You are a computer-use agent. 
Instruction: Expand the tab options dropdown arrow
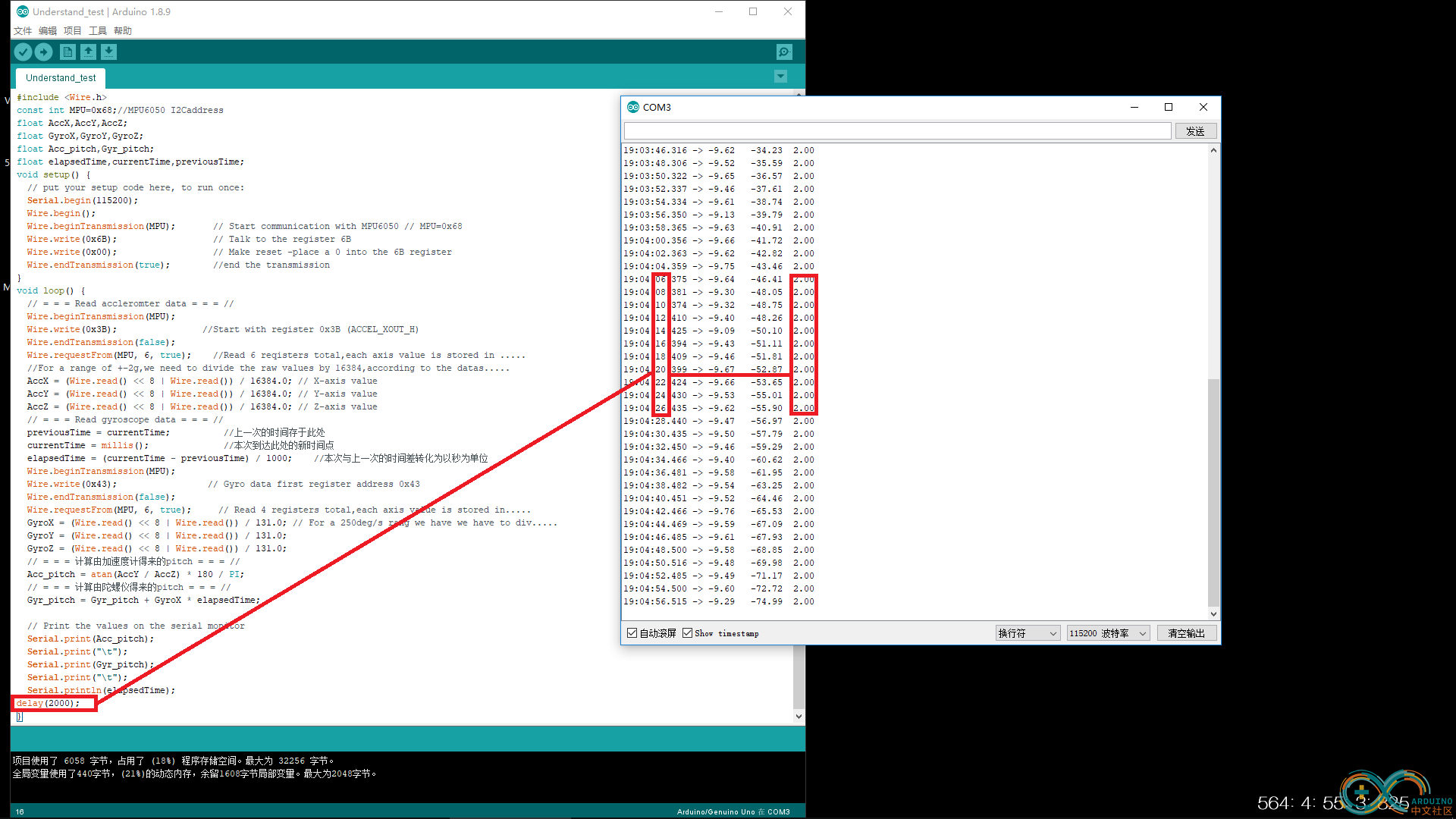pyautogui.click(x=780, y=77)
